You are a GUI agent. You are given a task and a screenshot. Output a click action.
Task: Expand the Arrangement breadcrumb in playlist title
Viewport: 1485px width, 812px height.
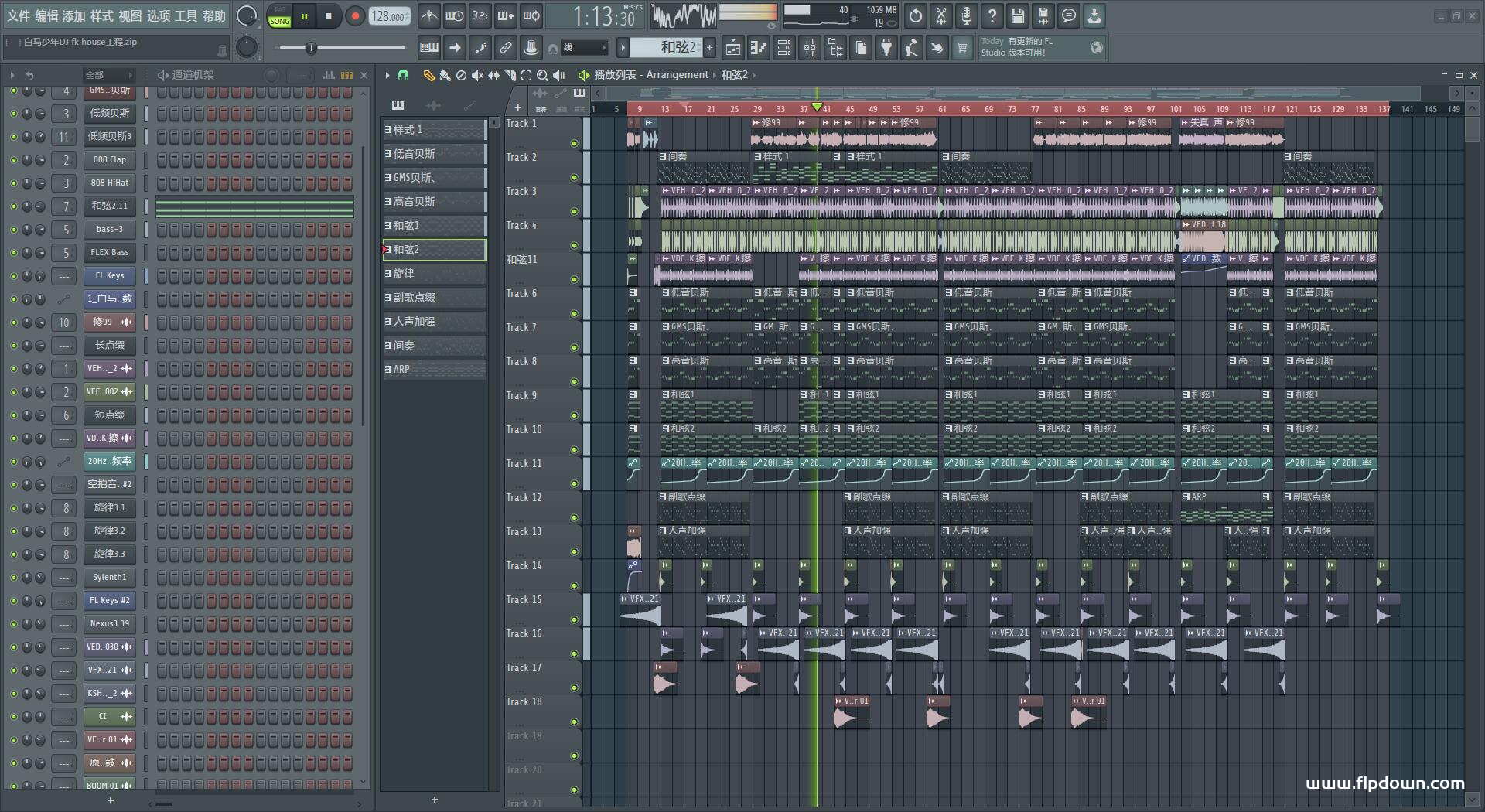tap(677, 75)
